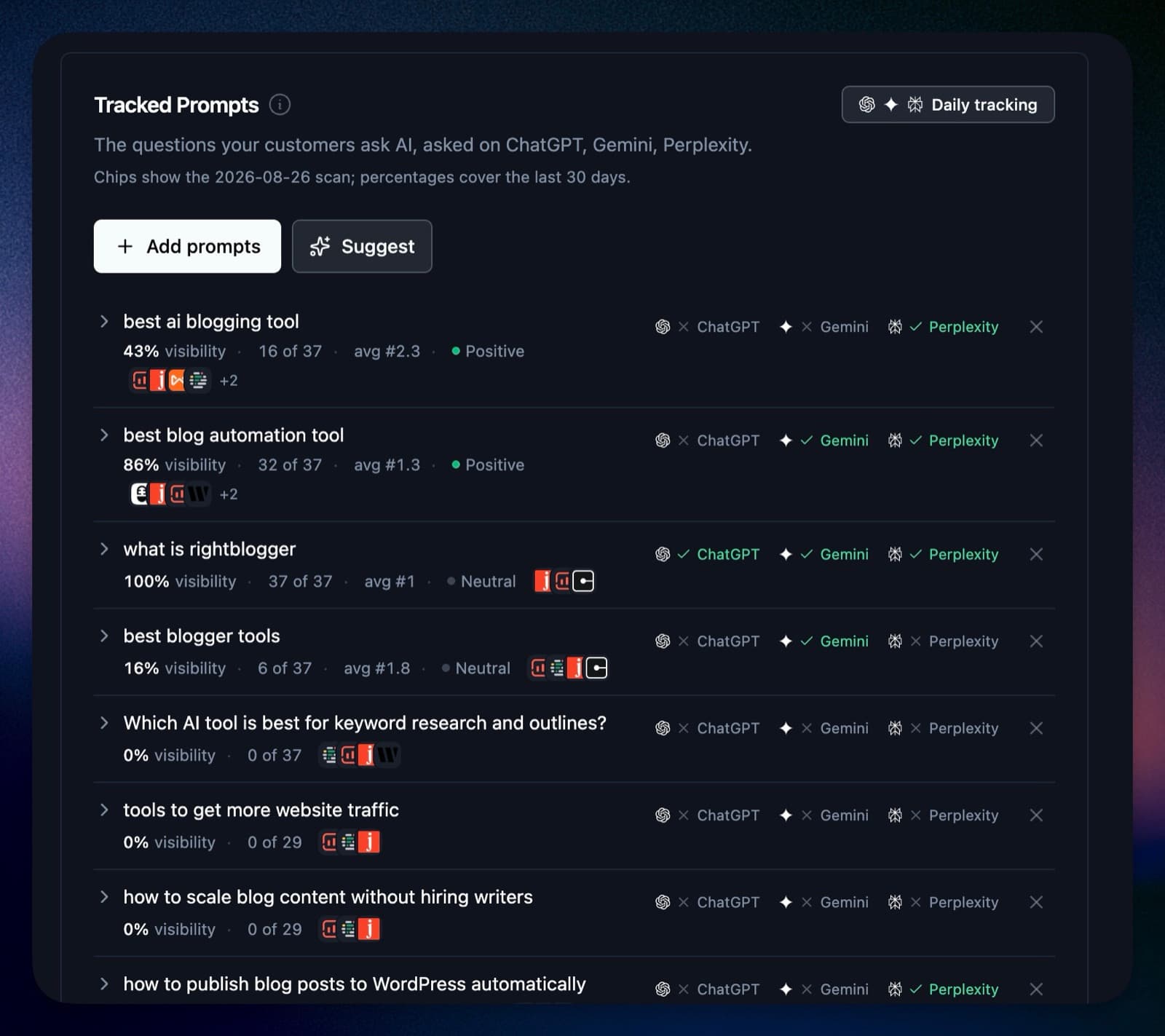The height and width of the screenshot is (1036, 1165).
Task: Click the "+2" competitors count under best blog automation tool
Action: pyautogui.click(x=229, y=494)
